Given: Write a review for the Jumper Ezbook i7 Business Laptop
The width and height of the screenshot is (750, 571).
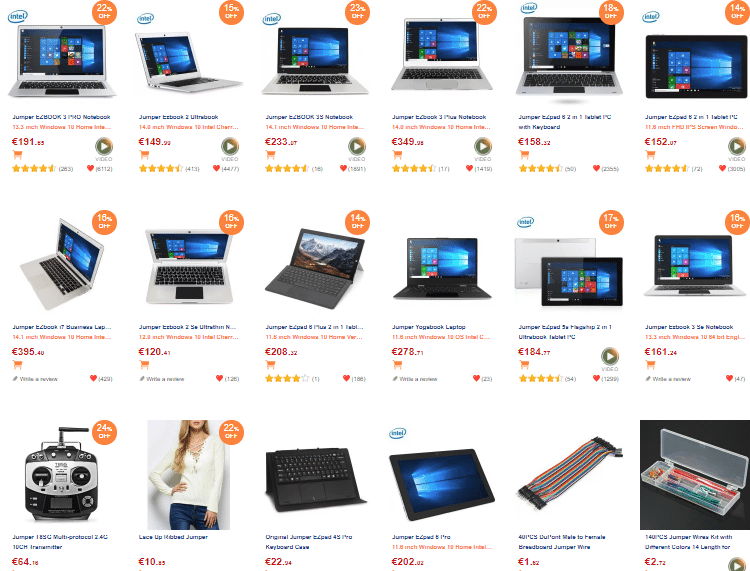Looking at the screenshot, I should pyautogui.click(x=35, y=379).
